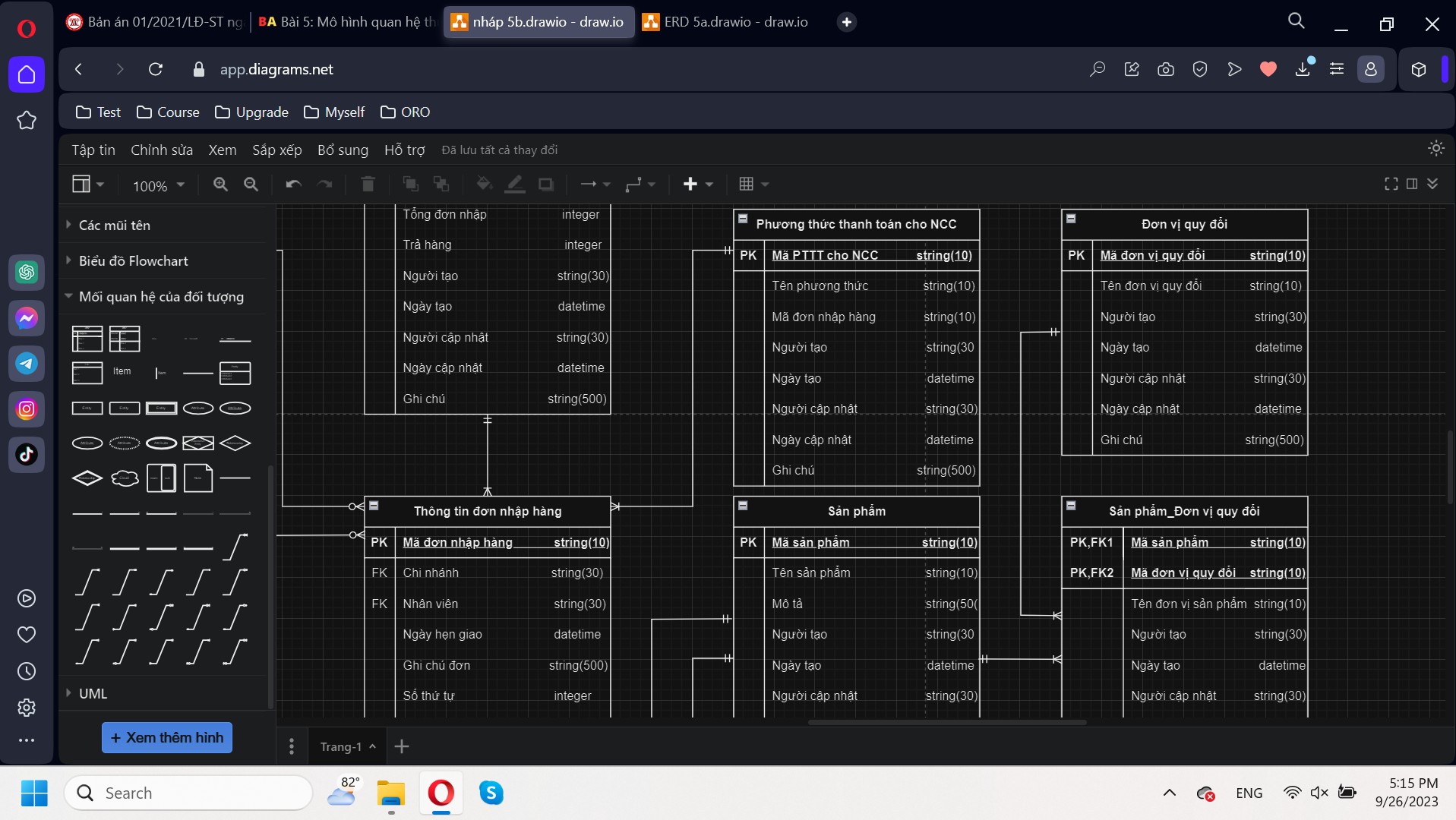Enter fullscreen editing mode
The width and height of the screenshot is (1456, 820).
(x=1391, y=184)
